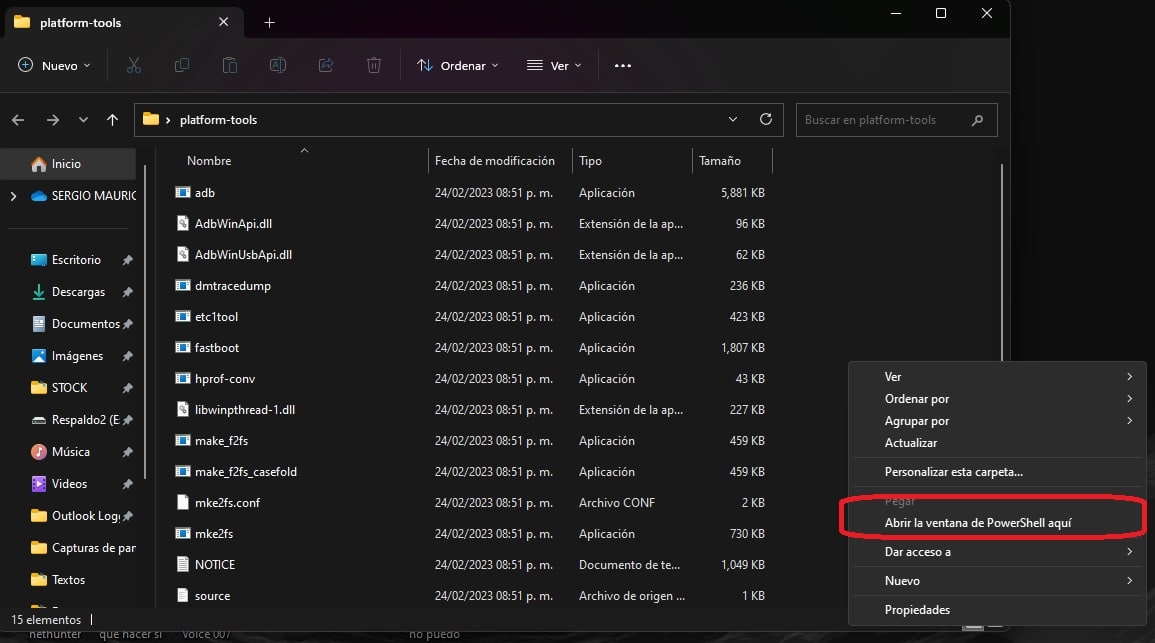Open the Share icon
The width and height of the screenshot is (1155, 643).
point(325,65)
